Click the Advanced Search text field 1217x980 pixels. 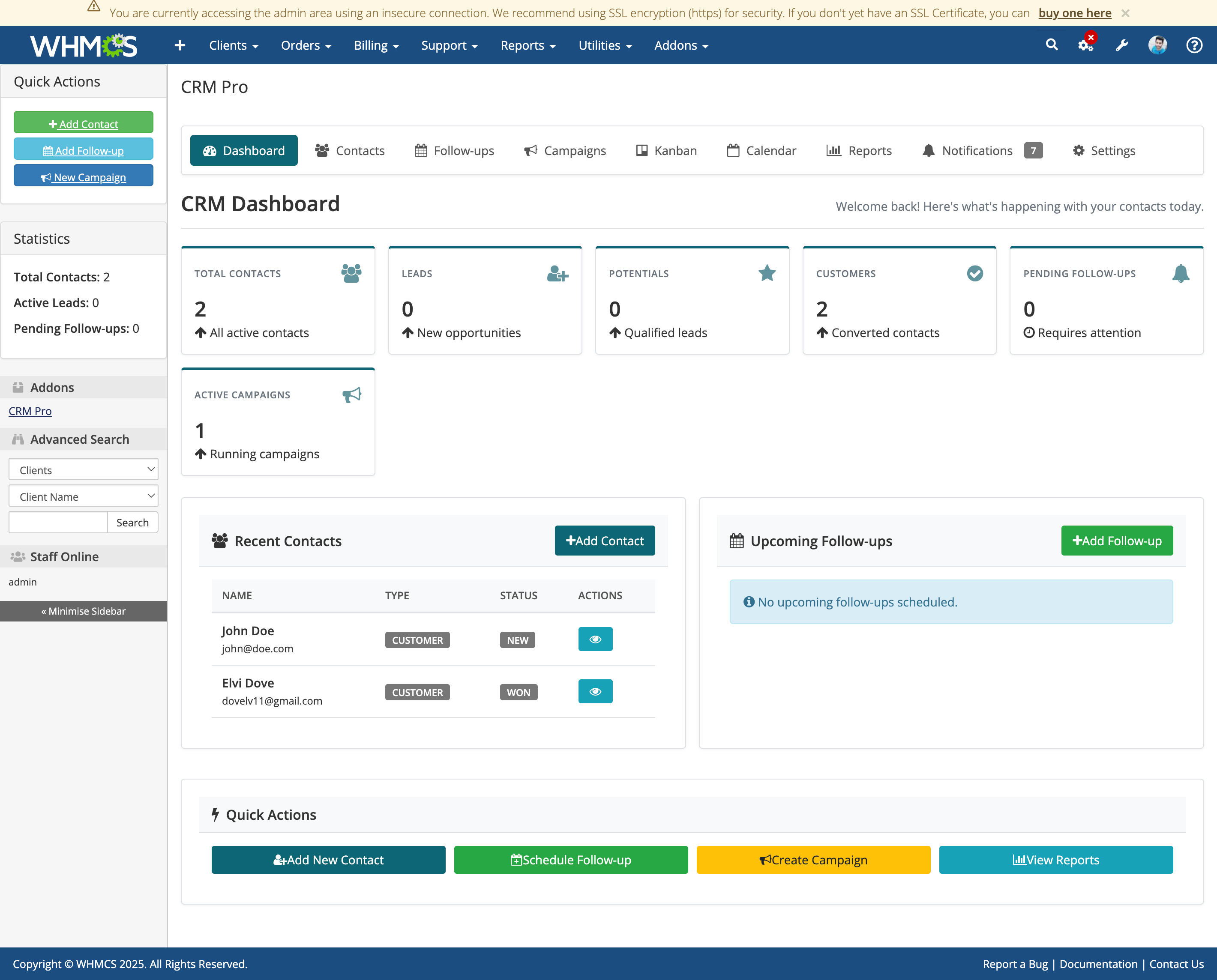coord(58,522)
